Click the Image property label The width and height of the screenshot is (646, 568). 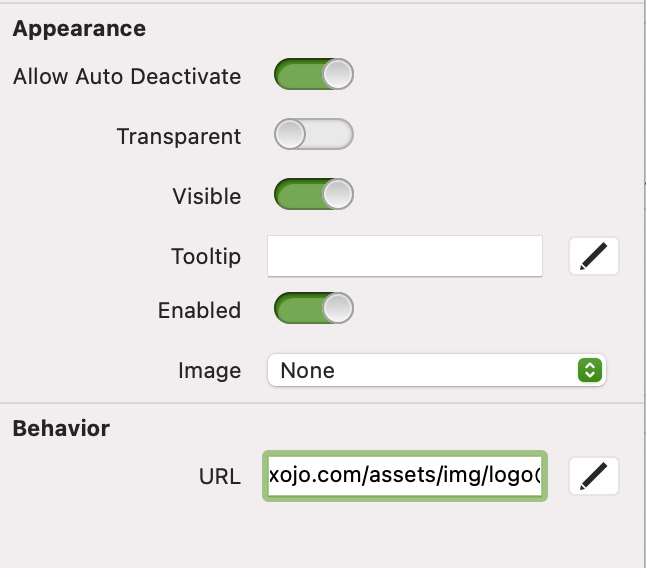click(210, 371)
